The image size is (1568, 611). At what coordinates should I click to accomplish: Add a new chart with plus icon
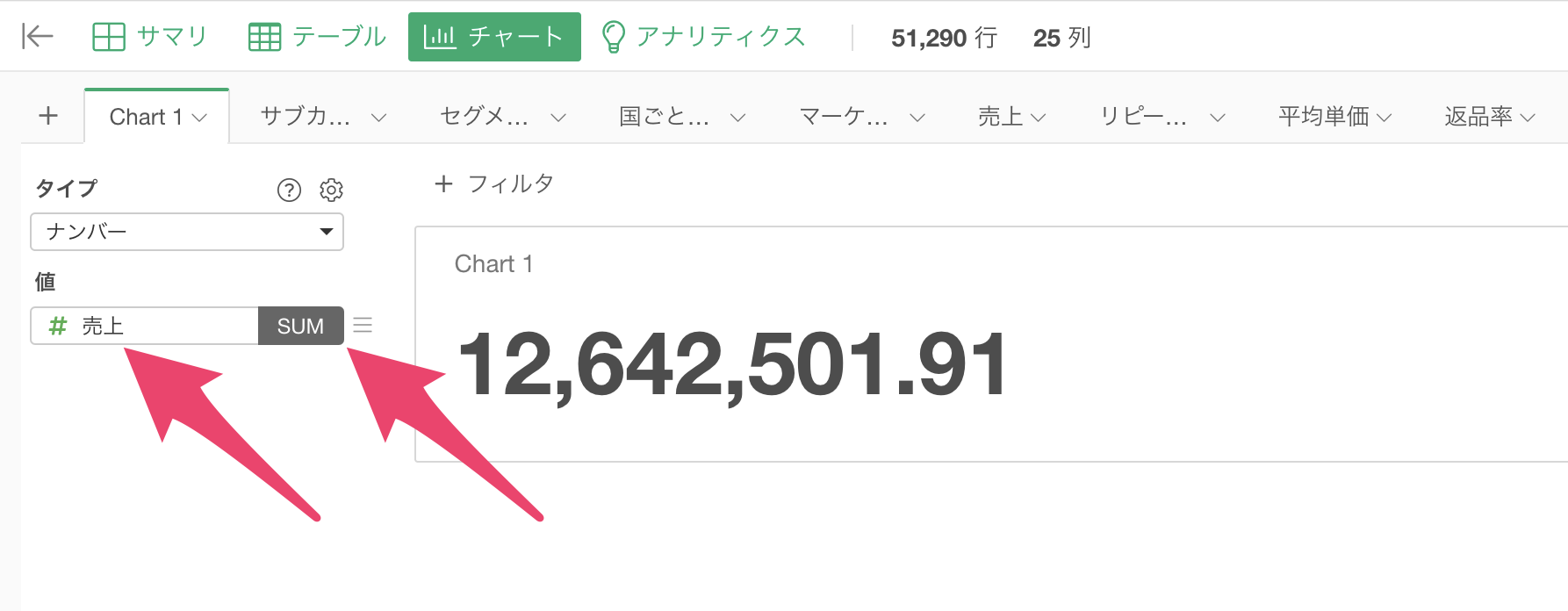tap(48, 116)
